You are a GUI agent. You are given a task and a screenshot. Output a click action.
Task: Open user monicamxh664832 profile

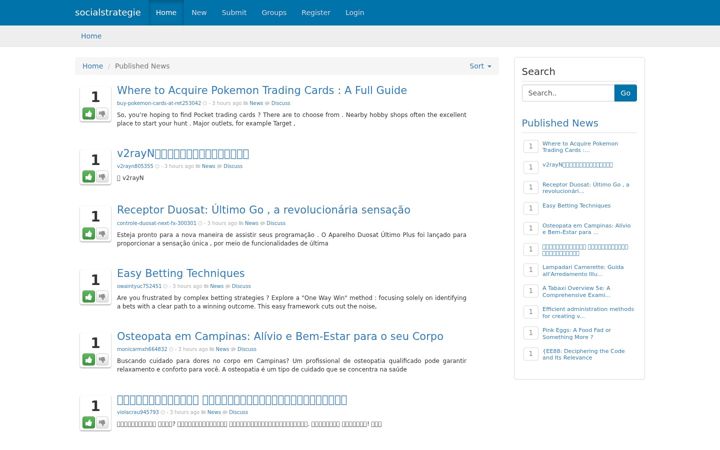click(x=142, y=349)
